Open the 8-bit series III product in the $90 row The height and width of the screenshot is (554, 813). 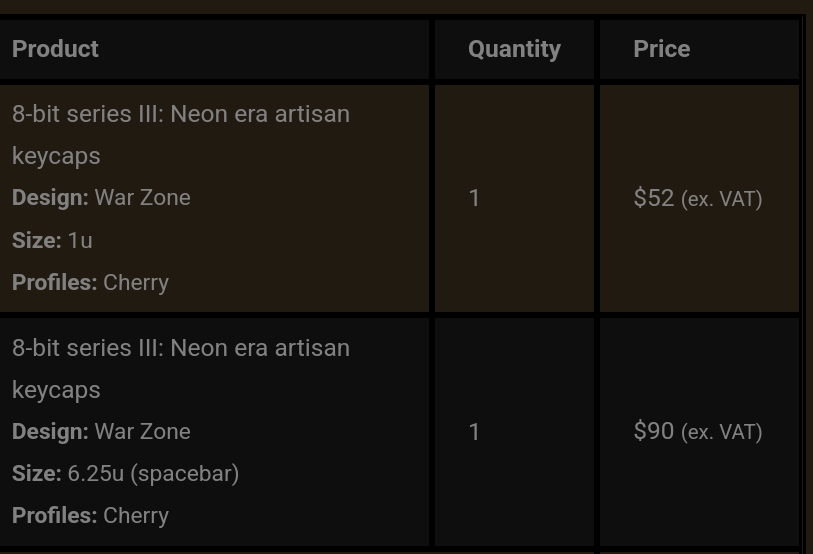coord(181,348)
